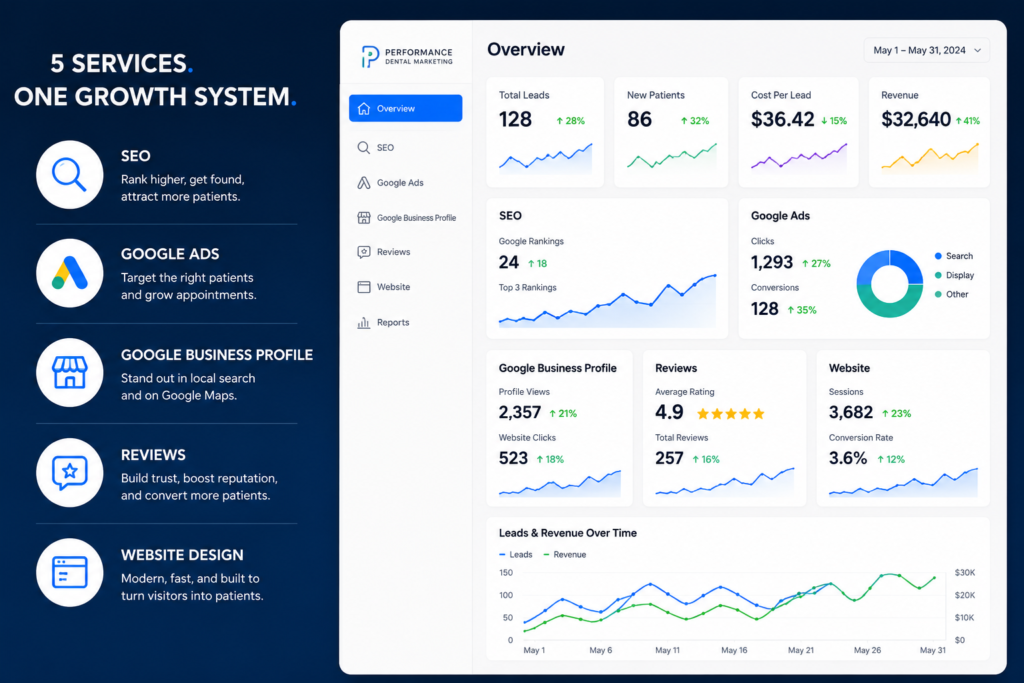The image size is (1024, 683).
Task: Click the New Patients value 86
Action: tap(639, 119)
